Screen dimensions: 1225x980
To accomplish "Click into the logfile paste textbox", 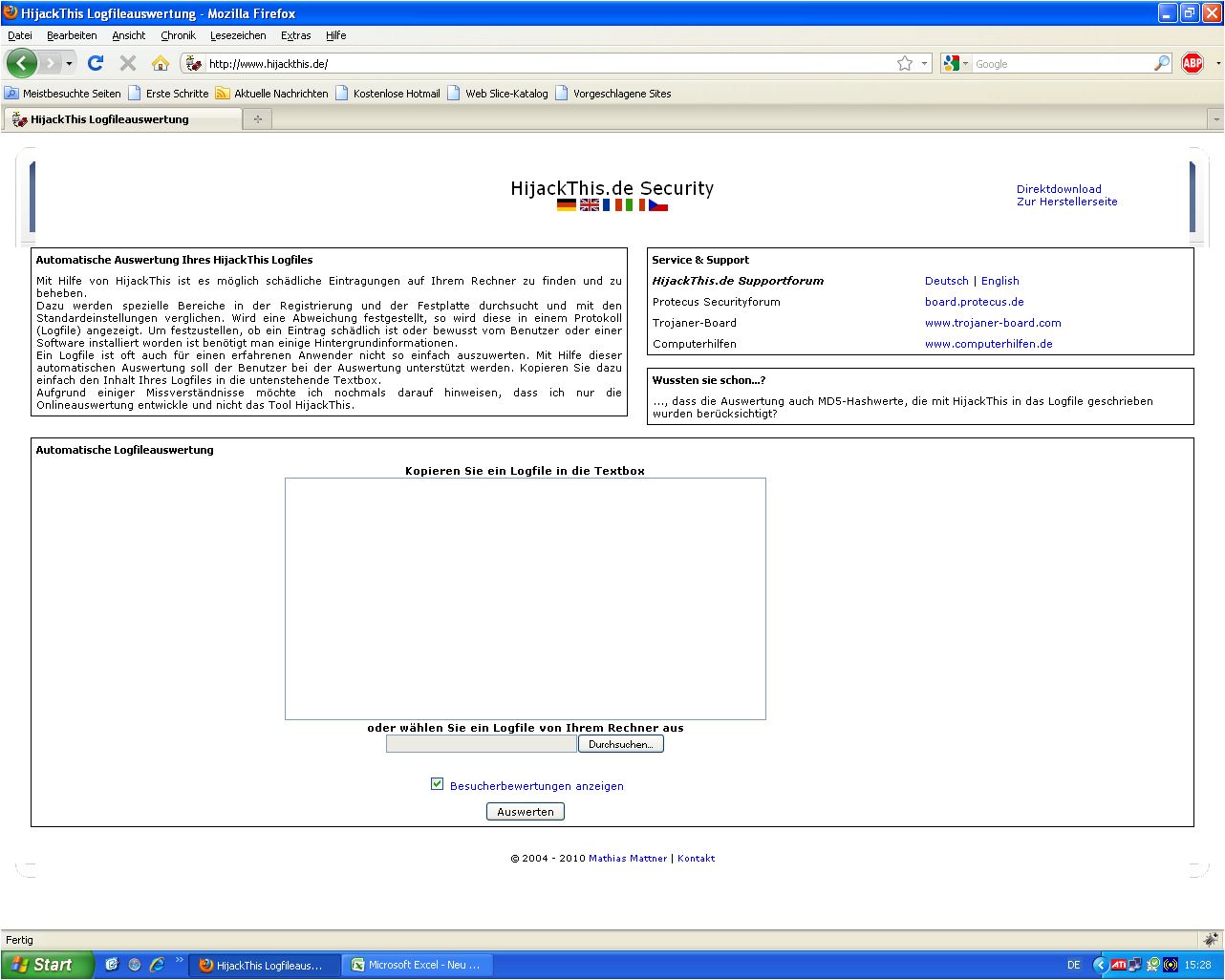I will coord(525,599).
